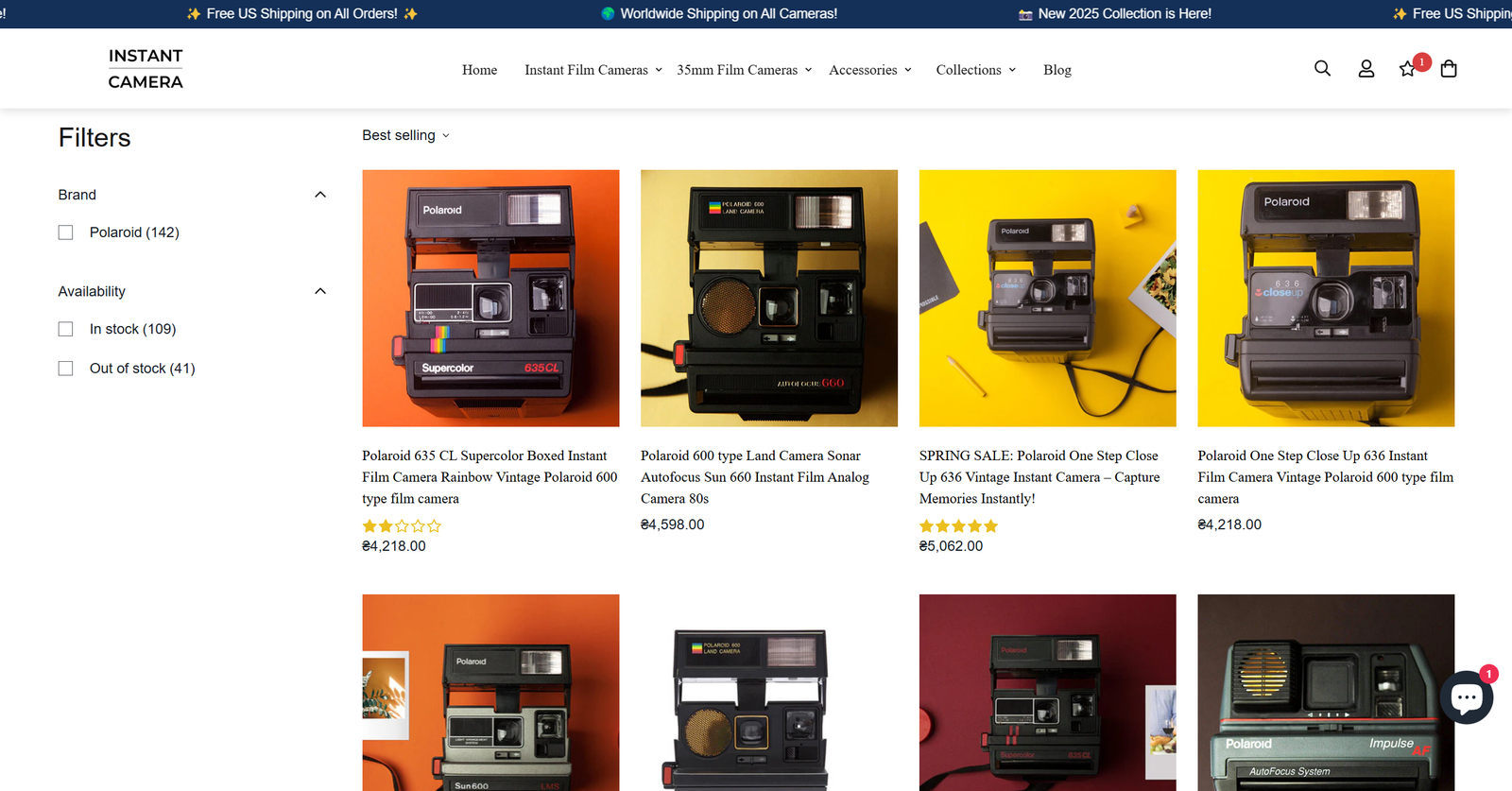Open the Collections navigation menu
The image size is (1512, 791).
pyautogui.click(x=975, y=70)
